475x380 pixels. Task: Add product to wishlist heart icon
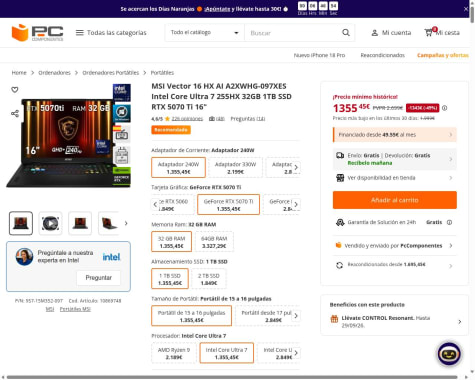pyautogui.click(x=15, y=90)
